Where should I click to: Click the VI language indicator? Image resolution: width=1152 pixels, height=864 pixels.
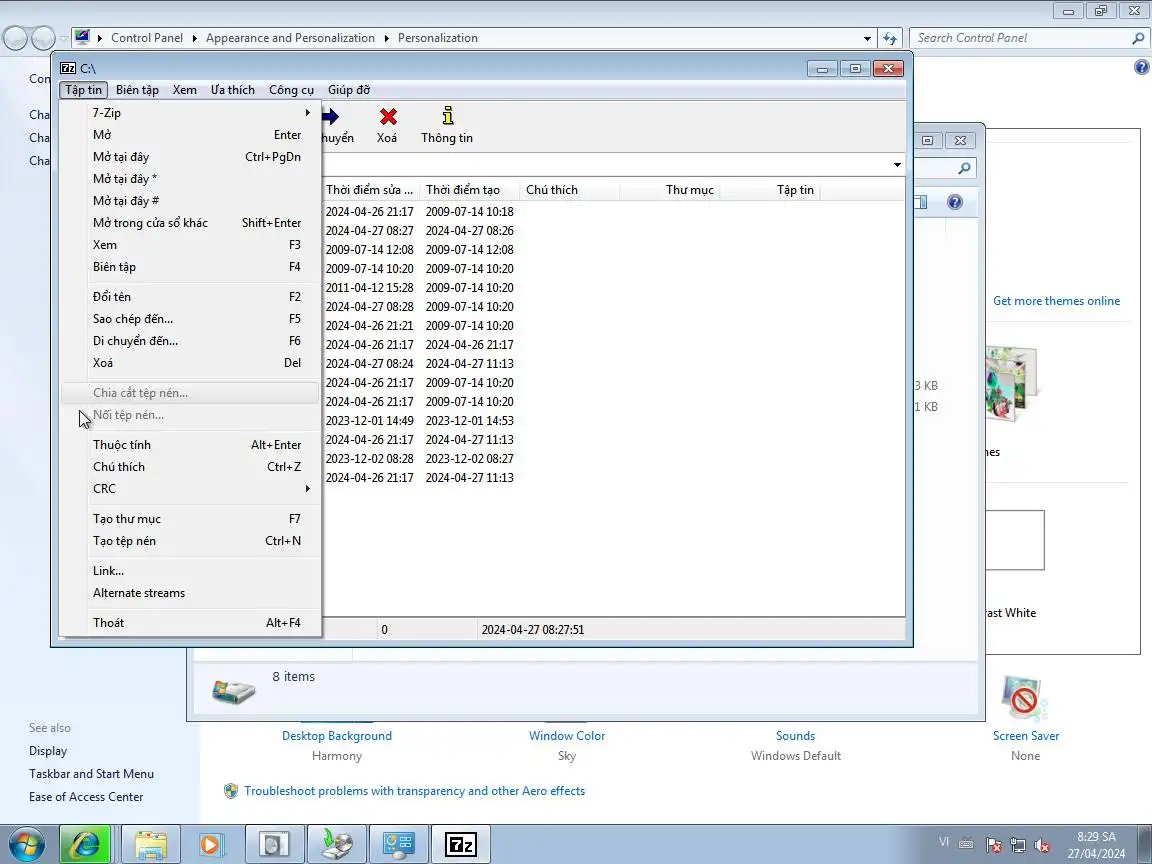(x=944, y=842)
